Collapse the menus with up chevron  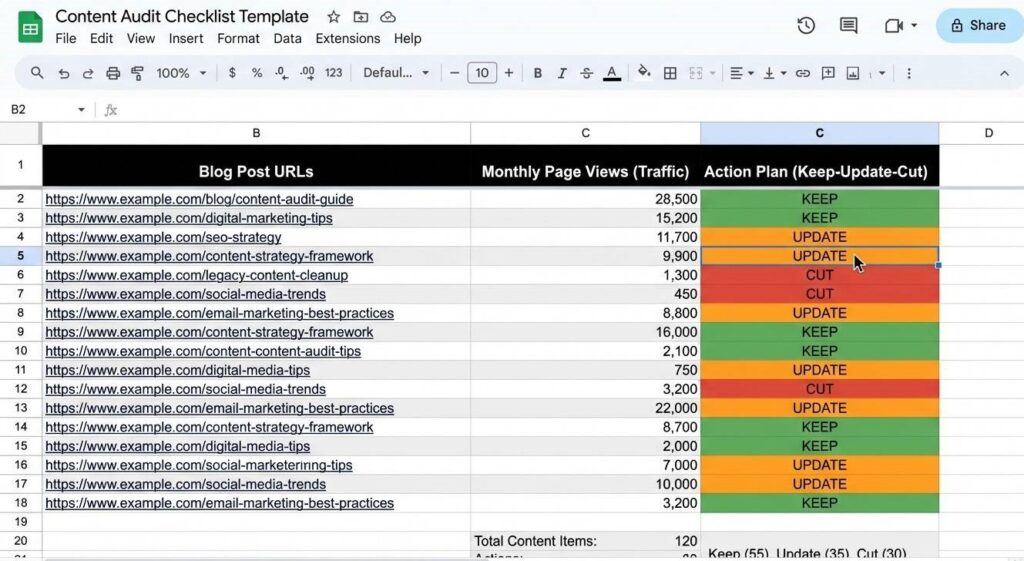click(1004, 73)
